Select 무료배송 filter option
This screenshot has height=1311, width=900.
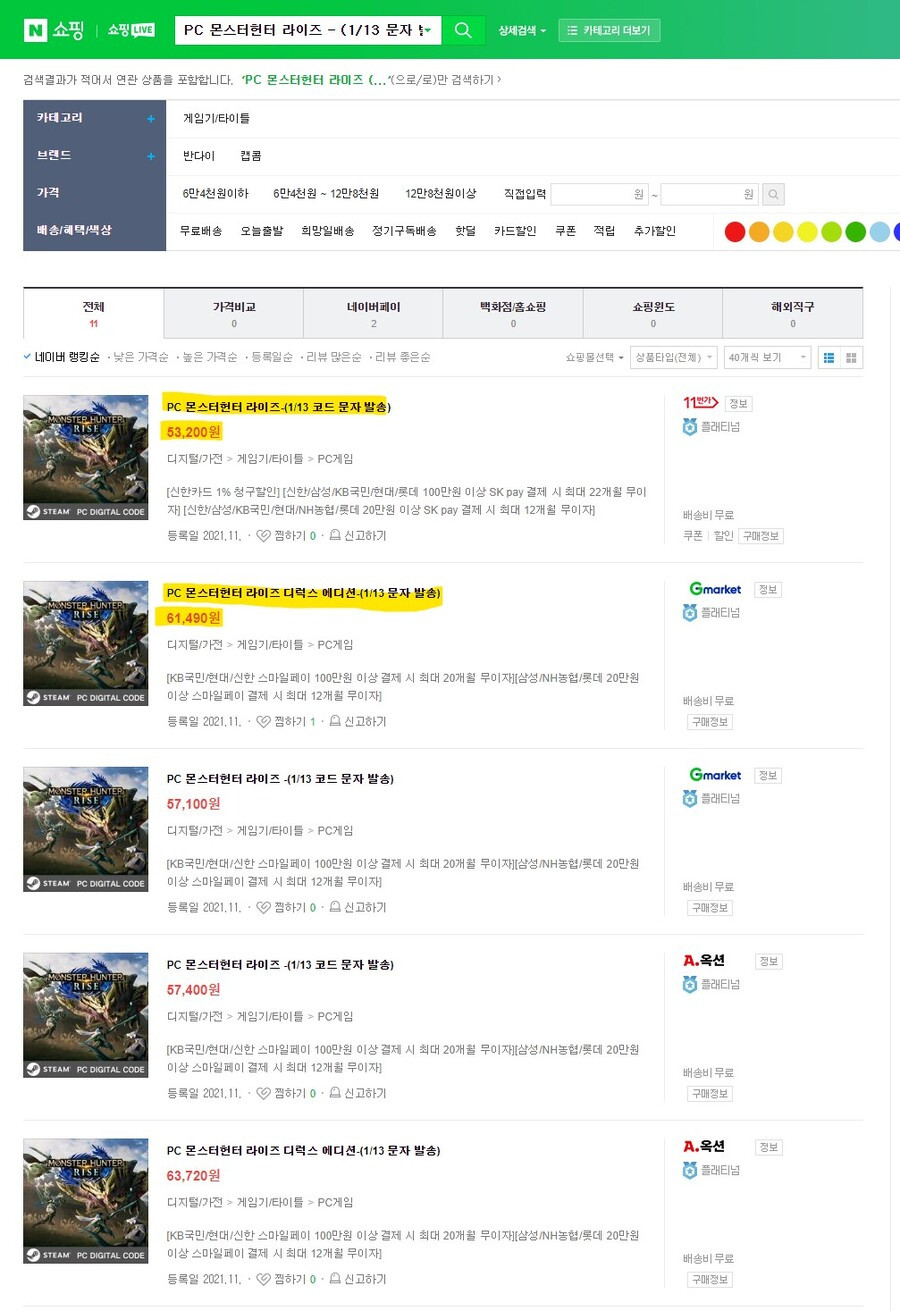[201, 231]
